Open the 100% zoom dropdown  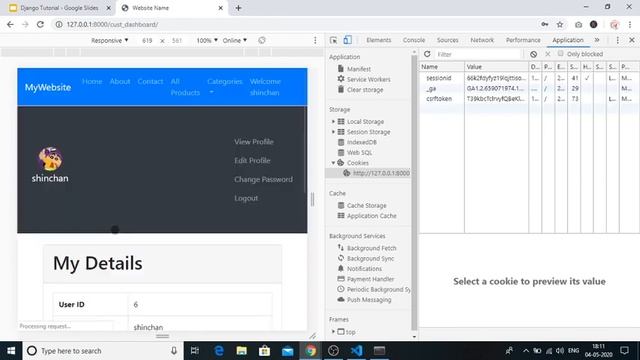coord(207,40)
